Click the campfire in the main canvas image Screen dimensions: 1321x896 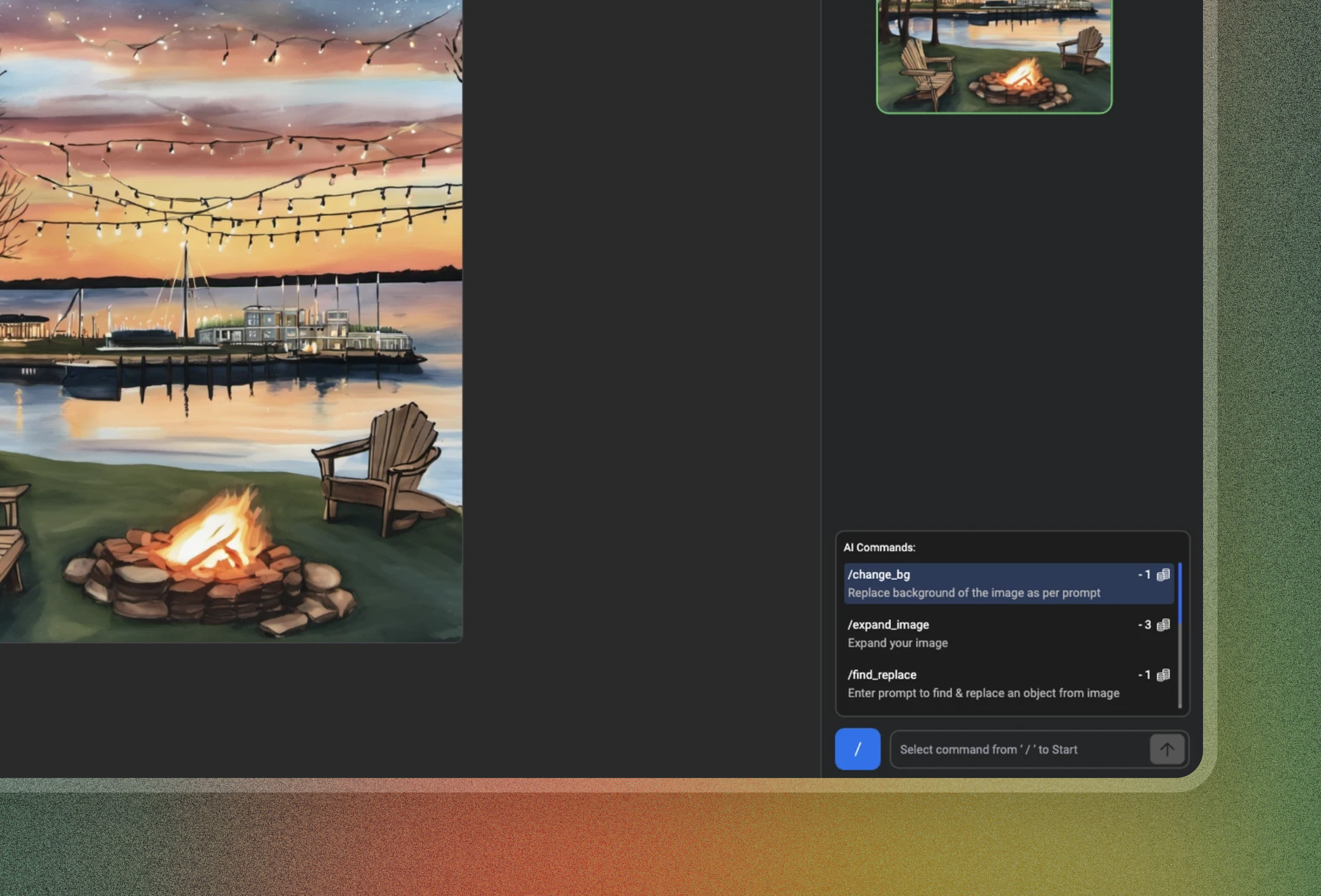click(x=210, y=563)
